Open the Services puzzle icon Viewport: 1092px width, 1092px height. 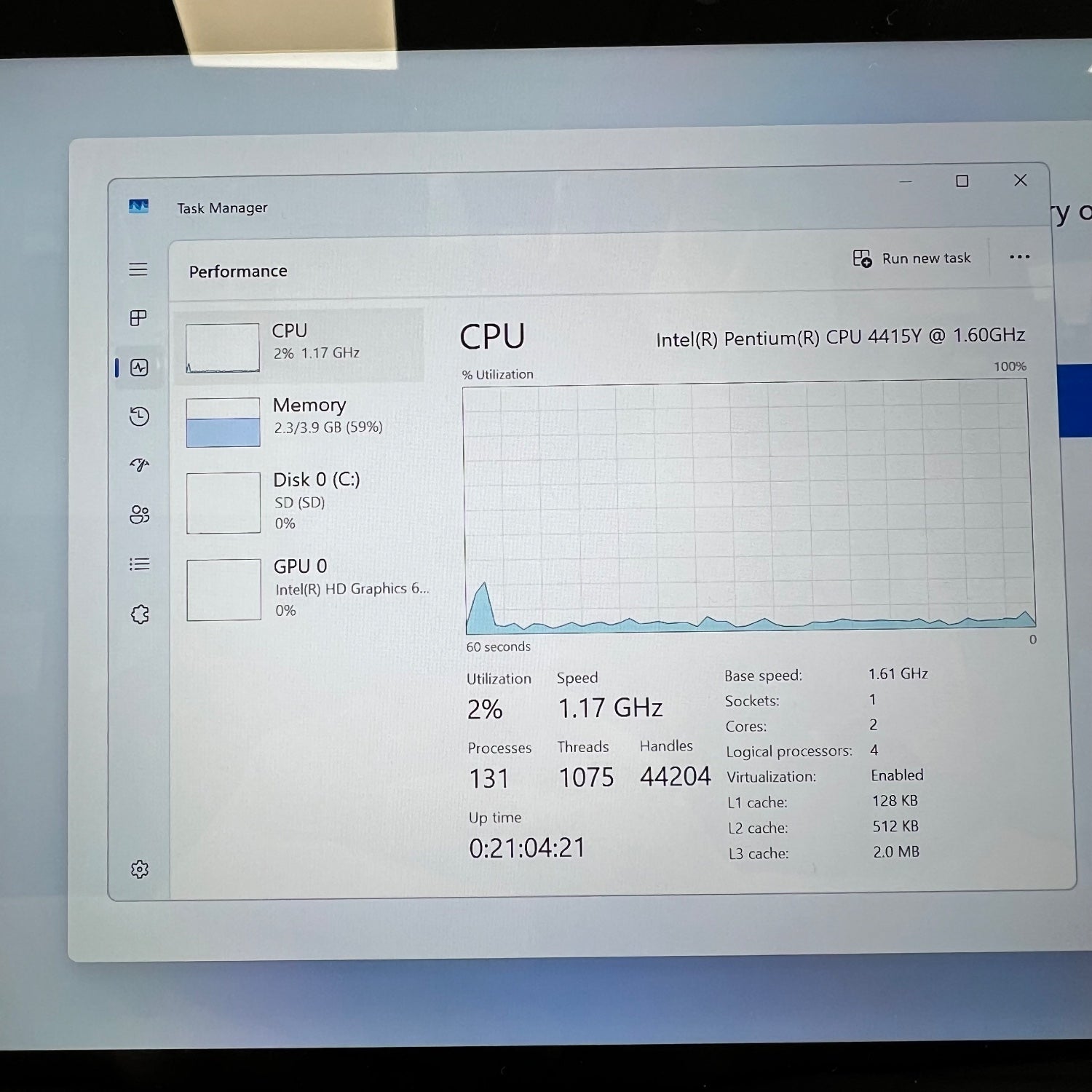point(140,614)
